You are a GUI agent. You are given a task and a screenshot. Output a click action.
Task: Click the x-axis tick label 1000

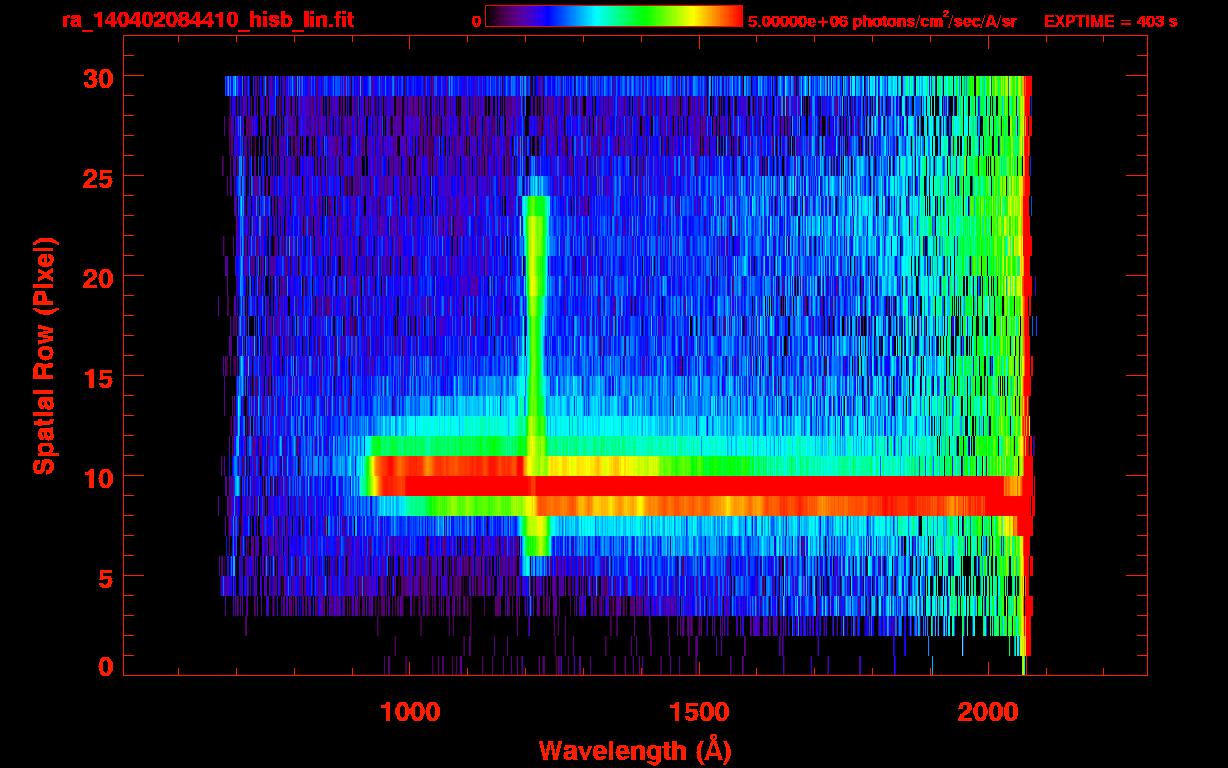(x=411, y=712)
